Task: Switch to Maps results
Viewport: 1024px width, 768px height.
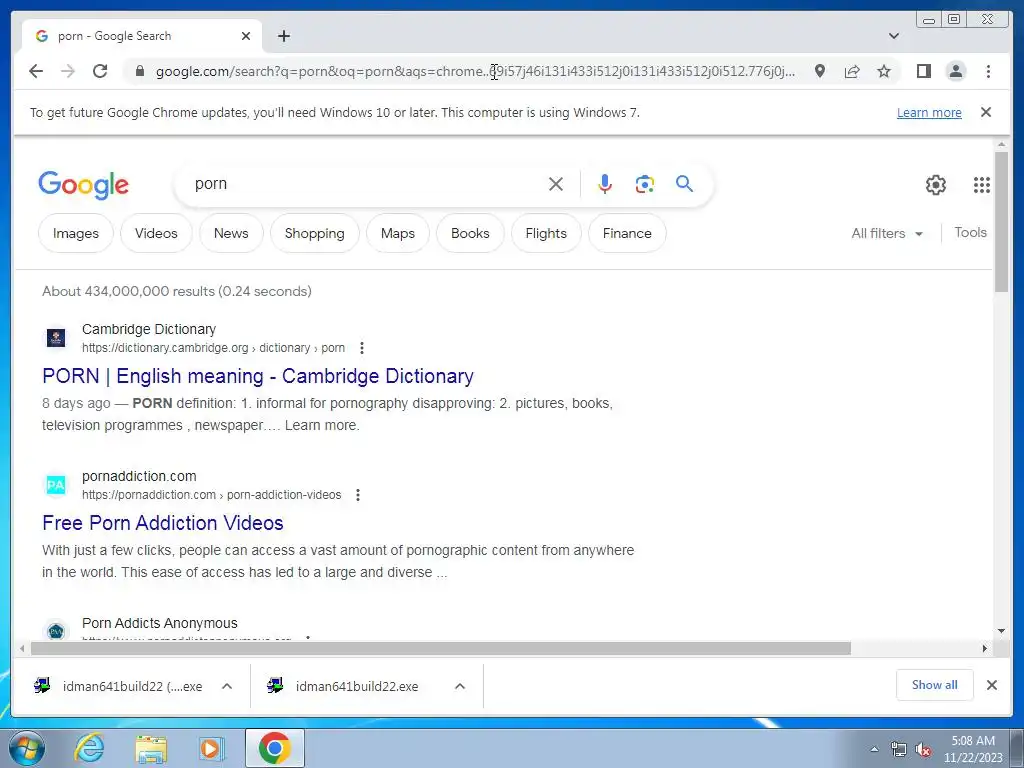Action: click(x=398, y=233)
